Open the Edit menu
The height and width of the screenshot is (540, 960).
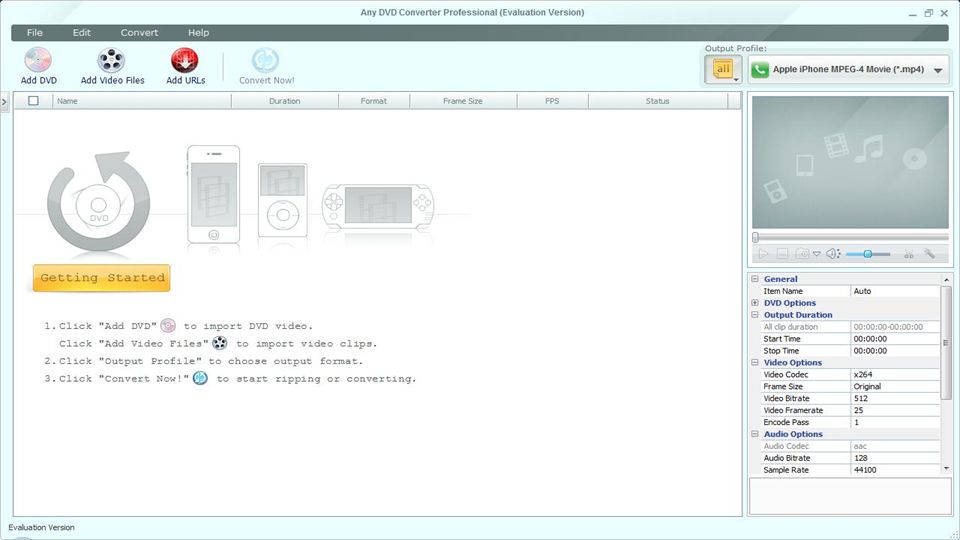point(81,32)
